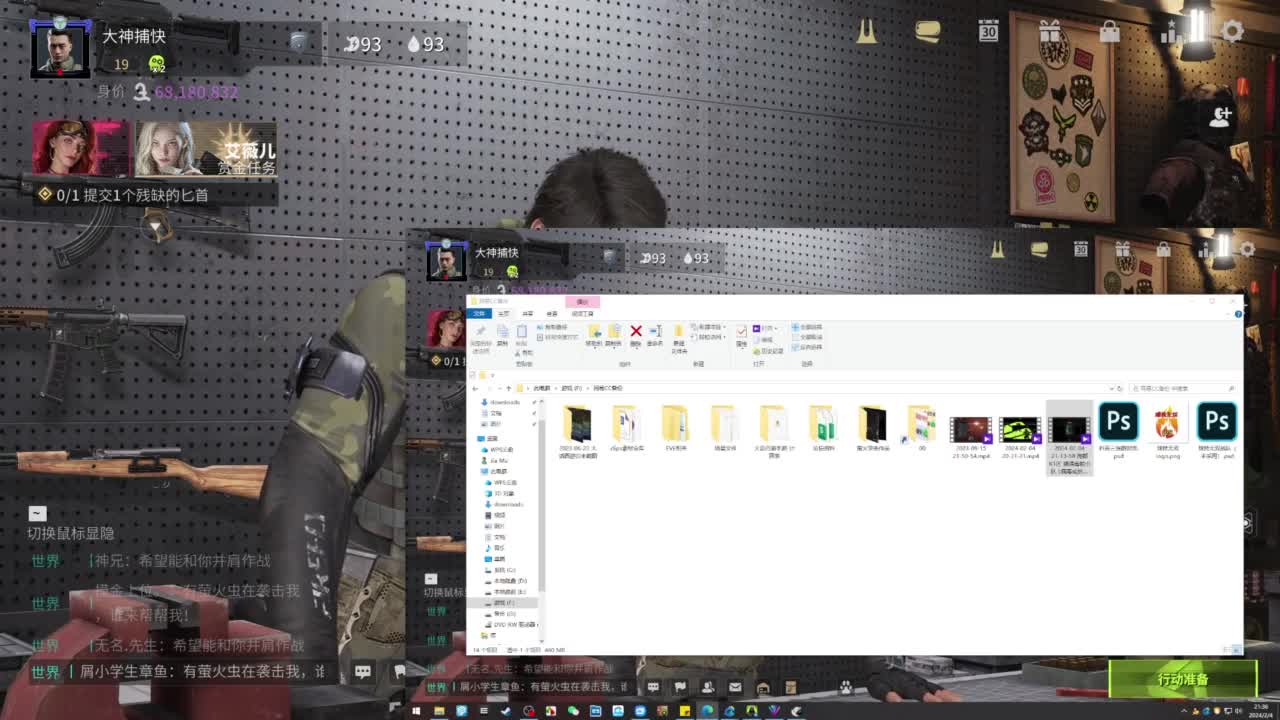Click the add friend icon in game
The width and height of the screenshot is (1280, 720).
1221,117
